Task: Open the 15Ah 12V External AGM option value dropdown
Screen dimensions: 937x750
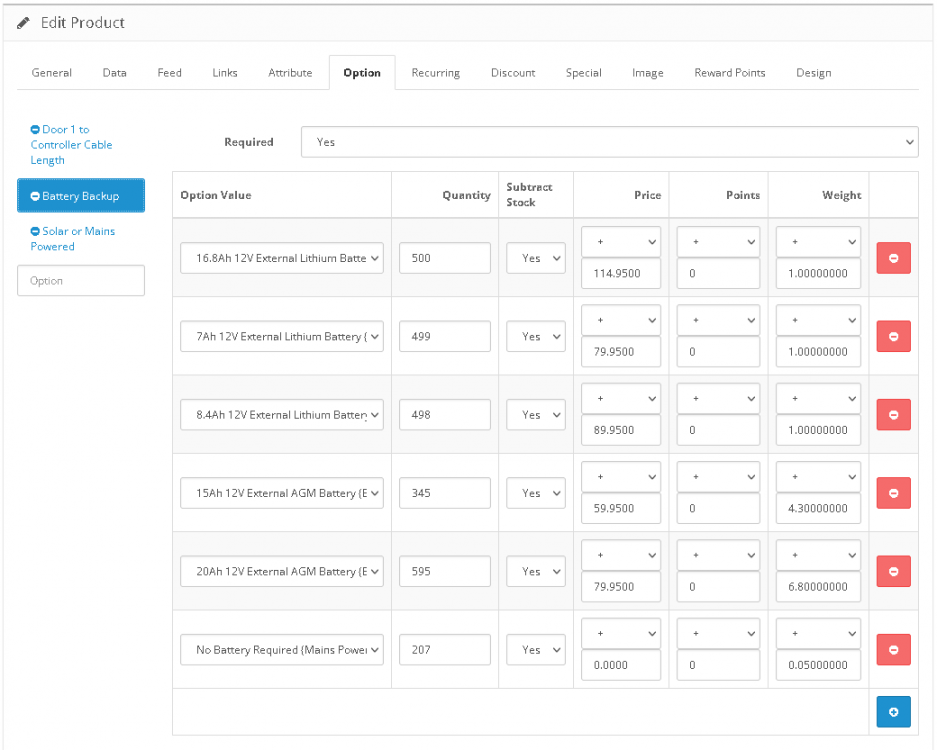Action: click(x=281, y=493)
